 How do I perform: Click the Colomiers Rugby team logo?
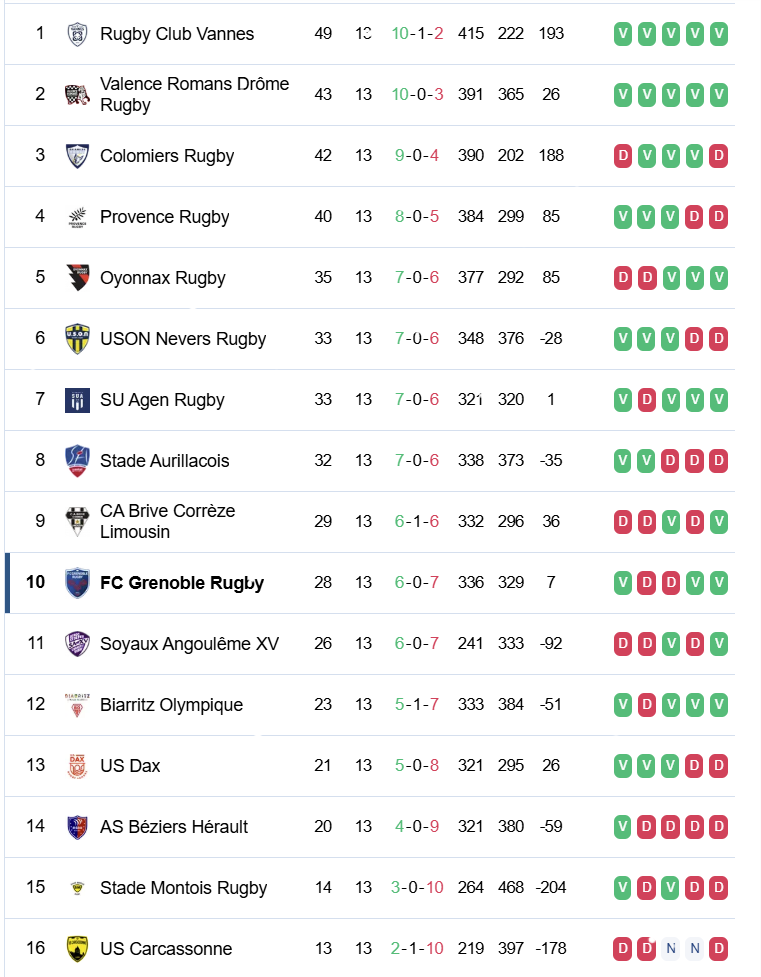tap(77, 156)
